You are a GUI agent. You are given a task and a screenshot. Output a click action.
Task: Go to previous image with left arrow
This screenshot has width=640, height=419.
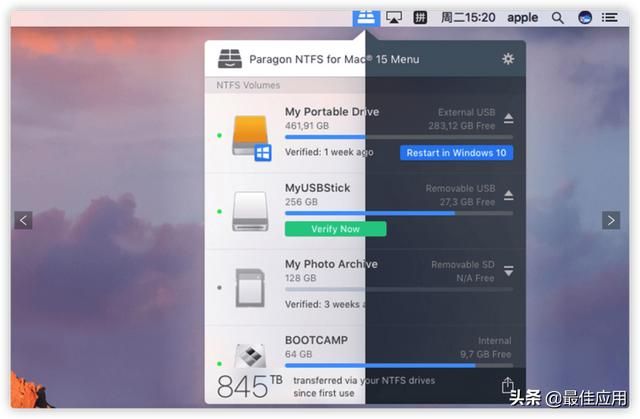click(23, 220)
